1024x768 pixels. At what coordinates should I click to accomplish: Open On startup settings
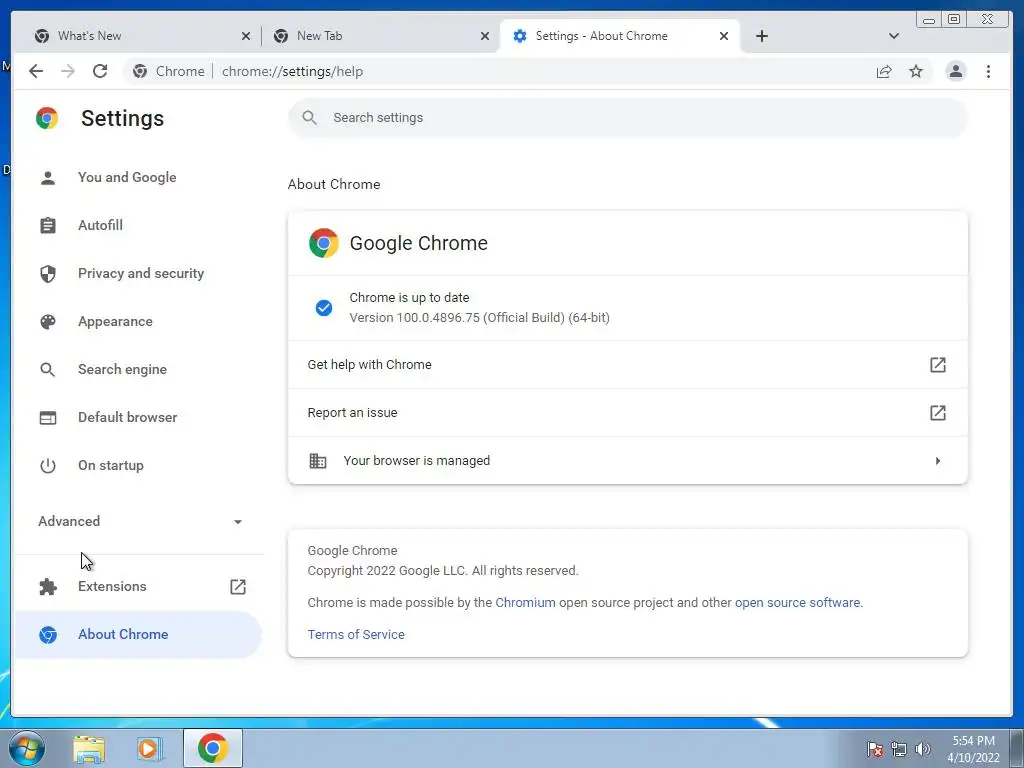click(x=139, y=466)
